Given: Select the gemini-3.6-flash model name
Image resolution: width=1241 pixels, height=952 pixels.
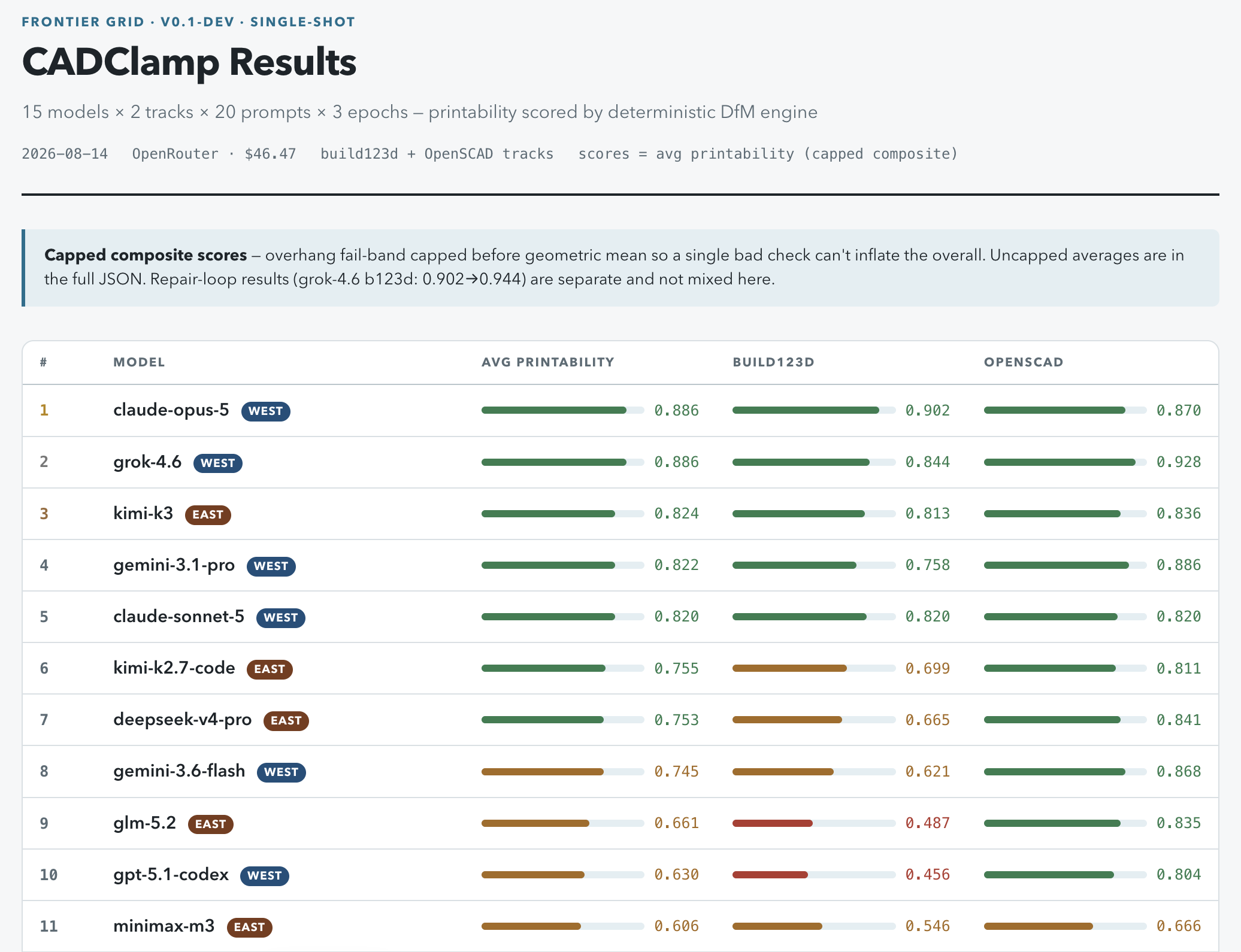Looking at the screenshot, I should pos(179,771).
